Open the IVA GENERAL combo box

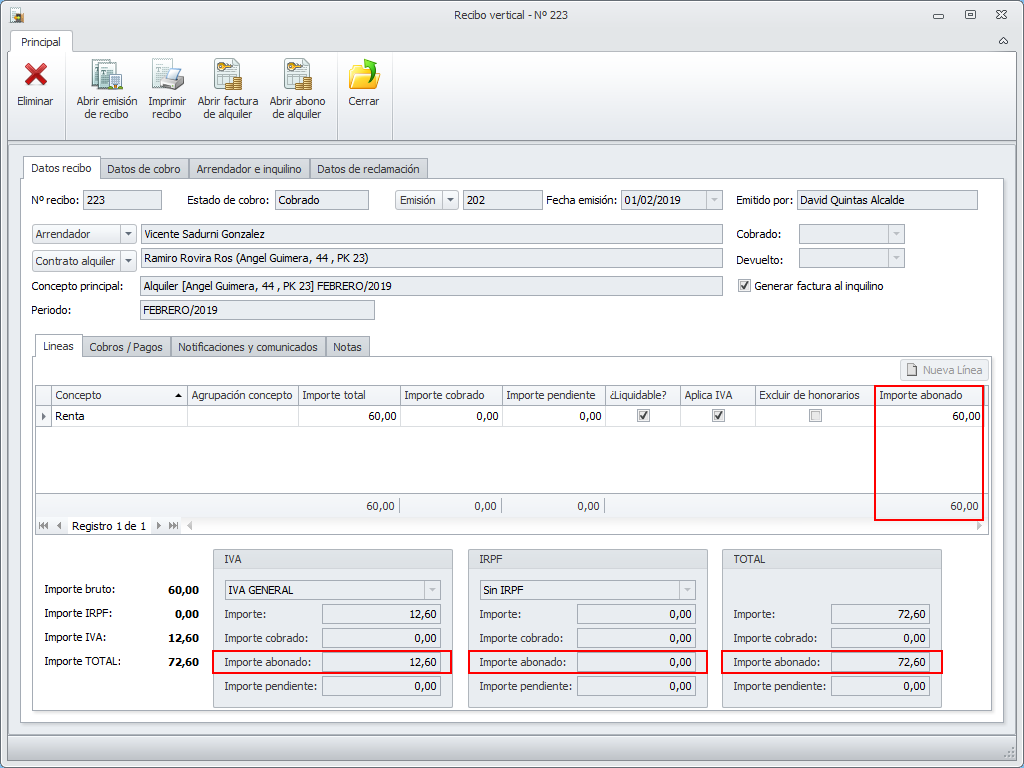[x=432, y=590]
